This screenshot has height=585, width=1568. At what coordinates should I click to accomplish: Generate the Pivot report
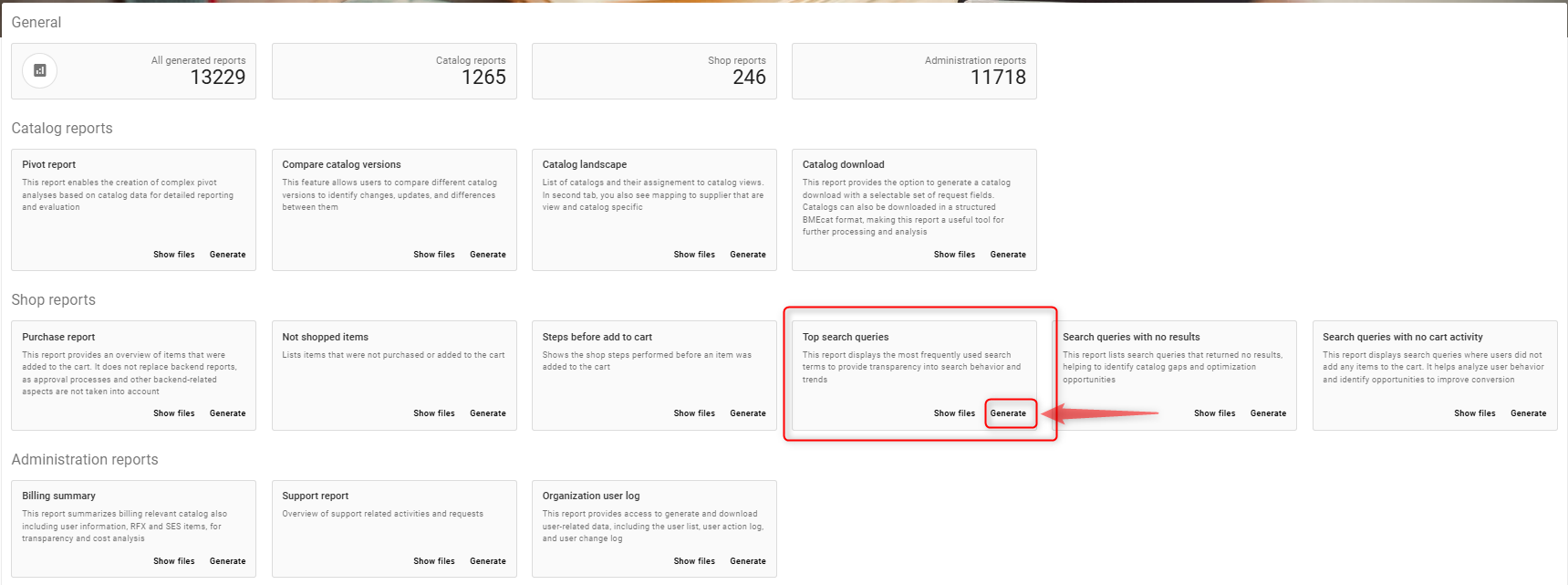(x=227, y=255)
